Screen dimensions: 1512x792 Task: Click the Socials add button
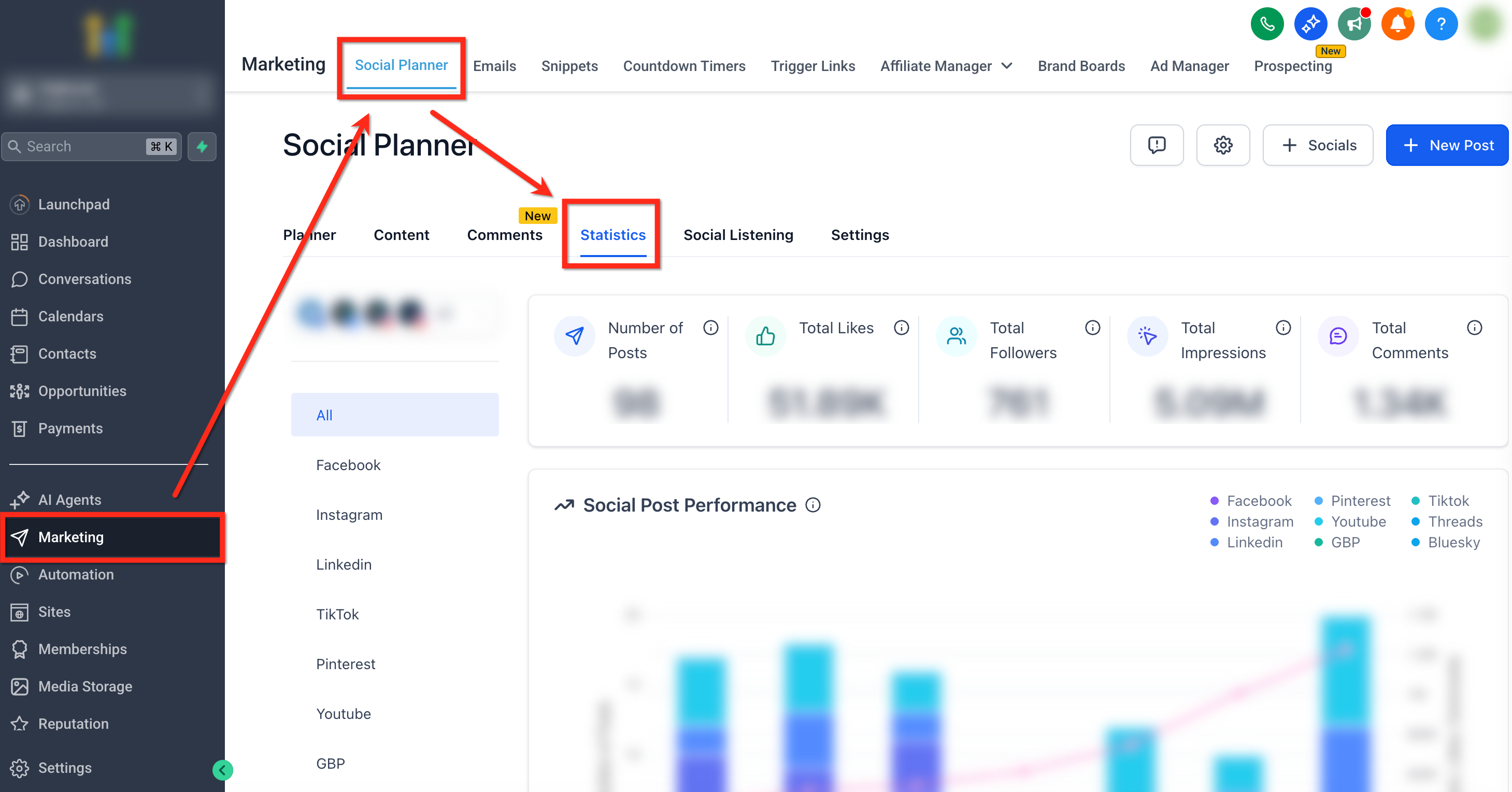[1317, 145]
